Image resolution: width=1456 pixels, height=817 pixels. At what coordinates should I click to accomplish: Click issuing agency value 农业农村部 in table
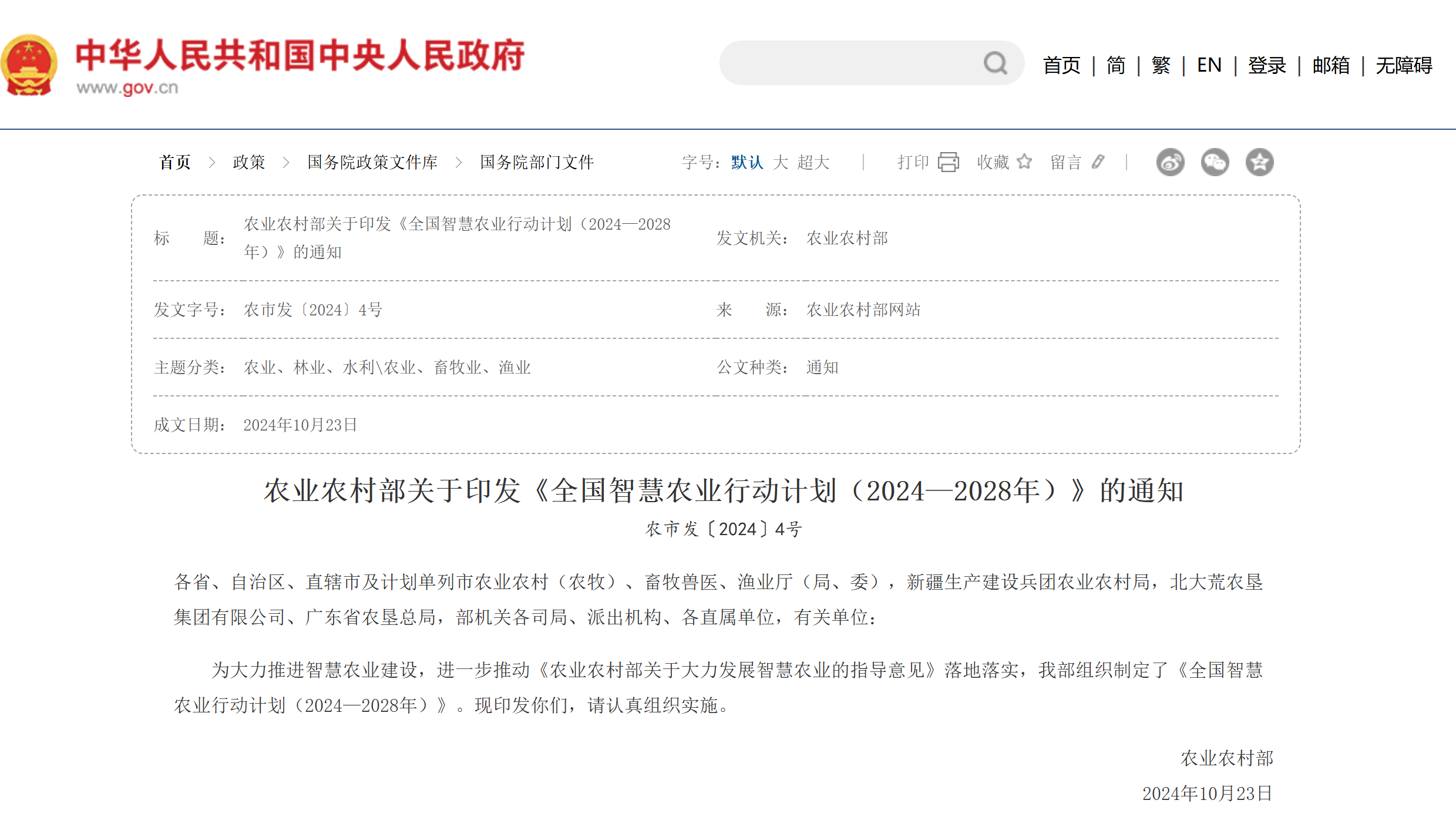pos(847,238)
